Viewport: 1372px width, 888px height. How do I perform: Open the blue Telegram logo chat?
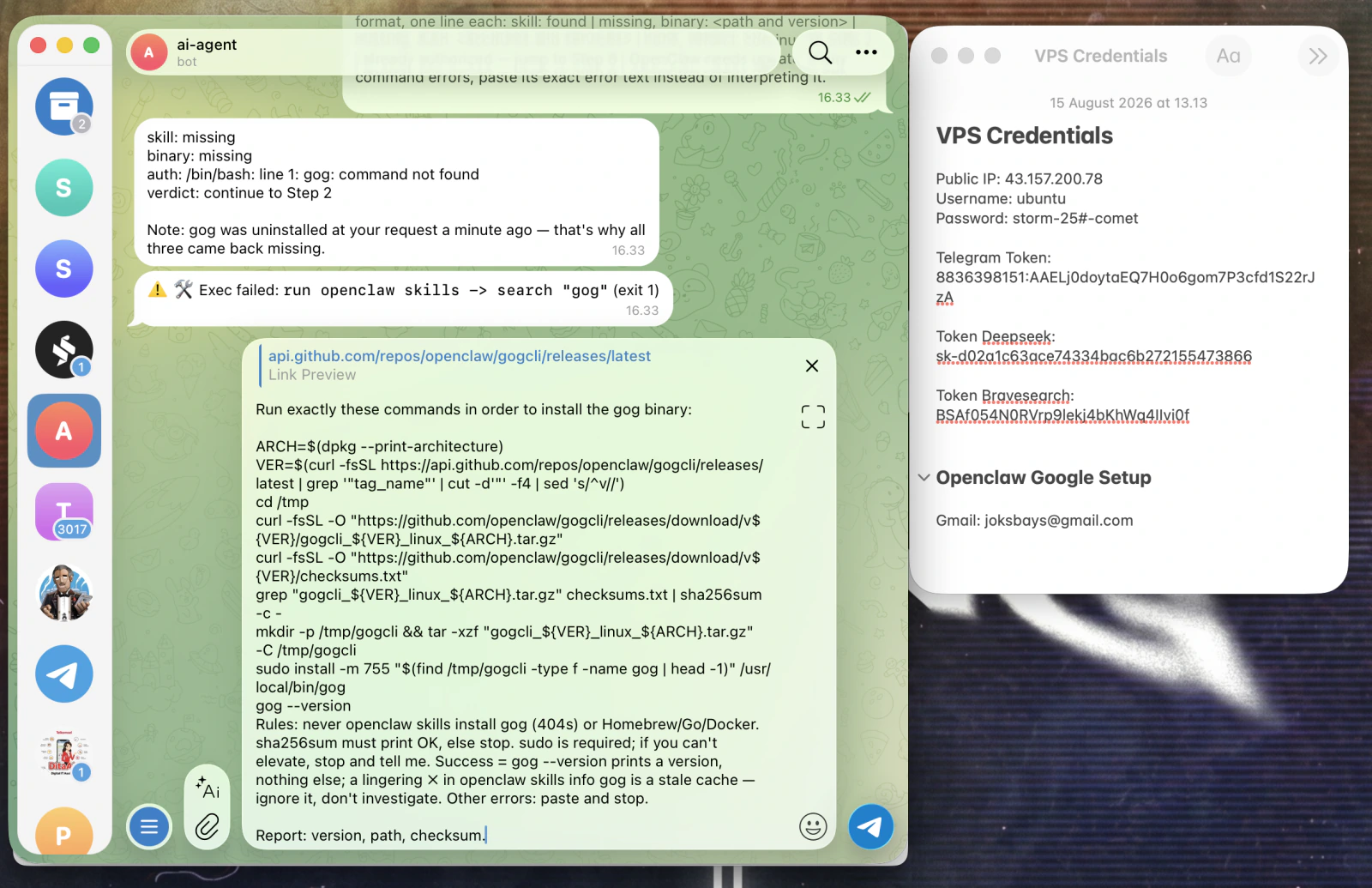(x=63, y=674)
